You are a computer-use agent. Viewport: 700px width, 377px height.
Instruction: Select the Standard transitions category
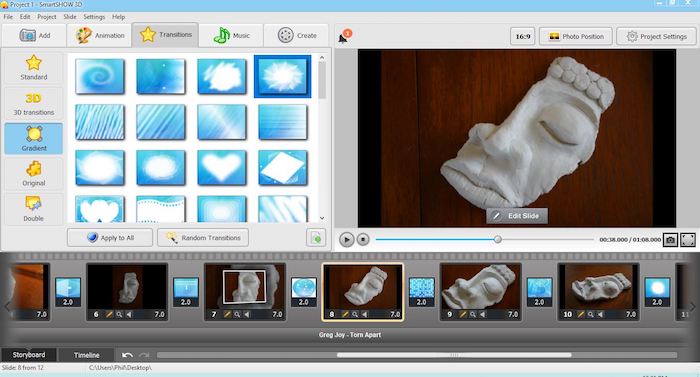(x=33, y=68)
